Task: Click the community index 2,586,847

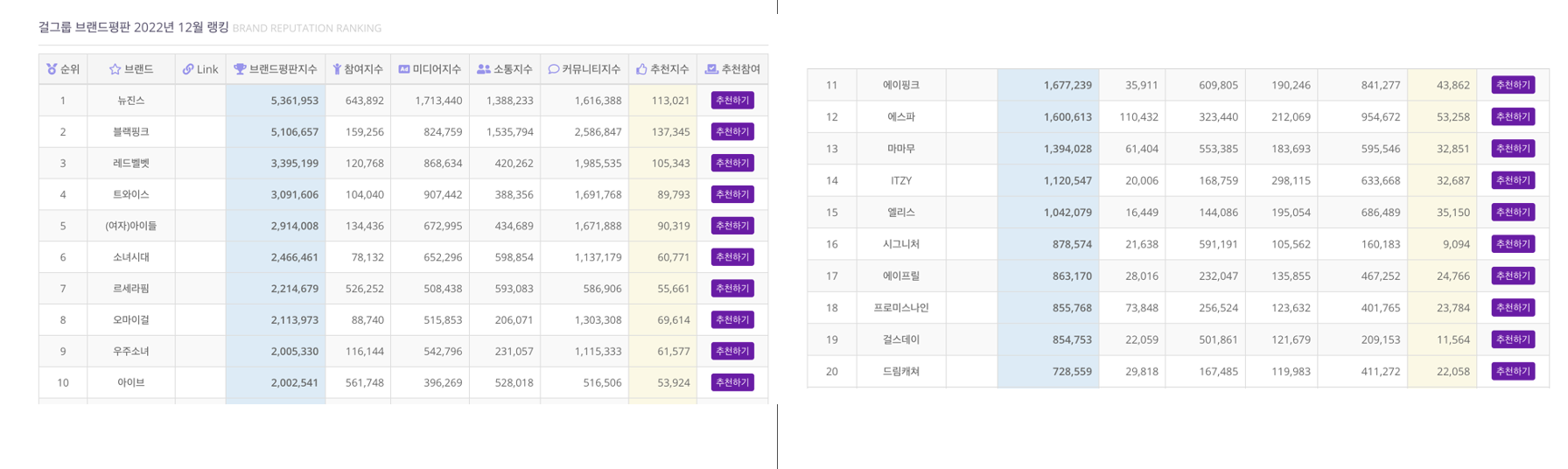Action: click(598, 132)
